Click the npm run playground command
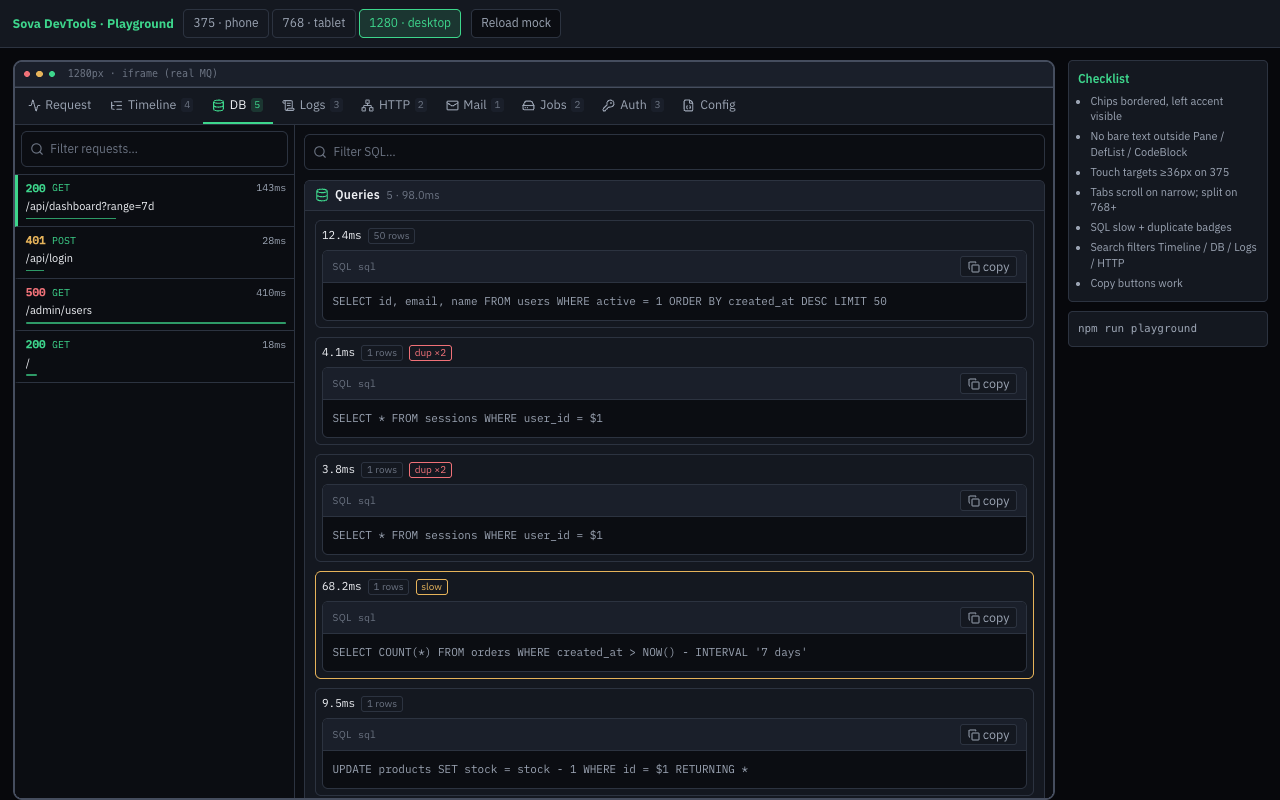1280x800 pixels. pyautogui.click(x=1138, y=328)
